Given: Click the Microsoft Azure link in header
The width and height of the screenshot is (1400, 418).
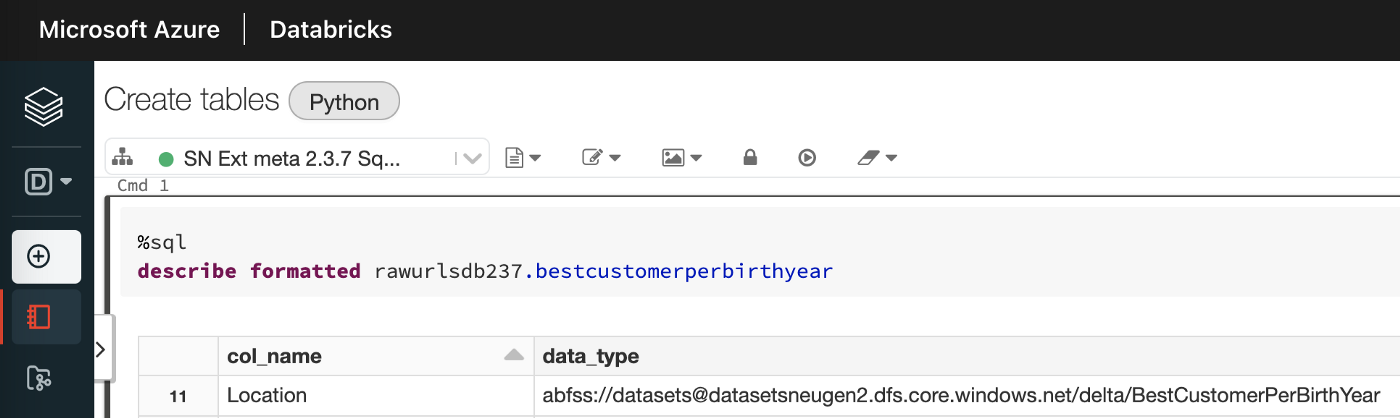Looking at the screenshot, I should 129,30.
